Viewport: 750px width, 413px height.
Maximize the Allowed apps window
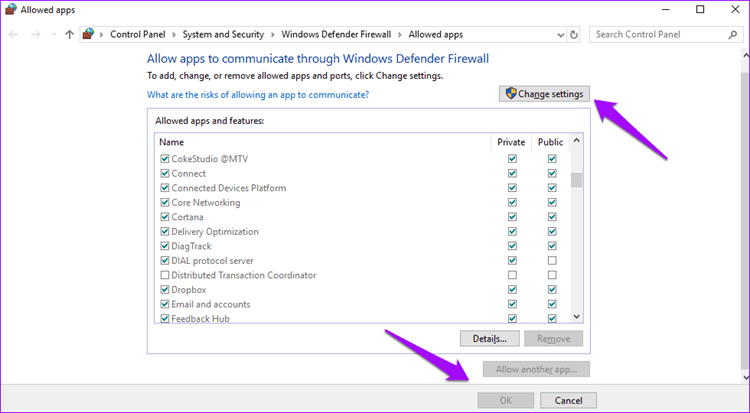tap(700, 10)
